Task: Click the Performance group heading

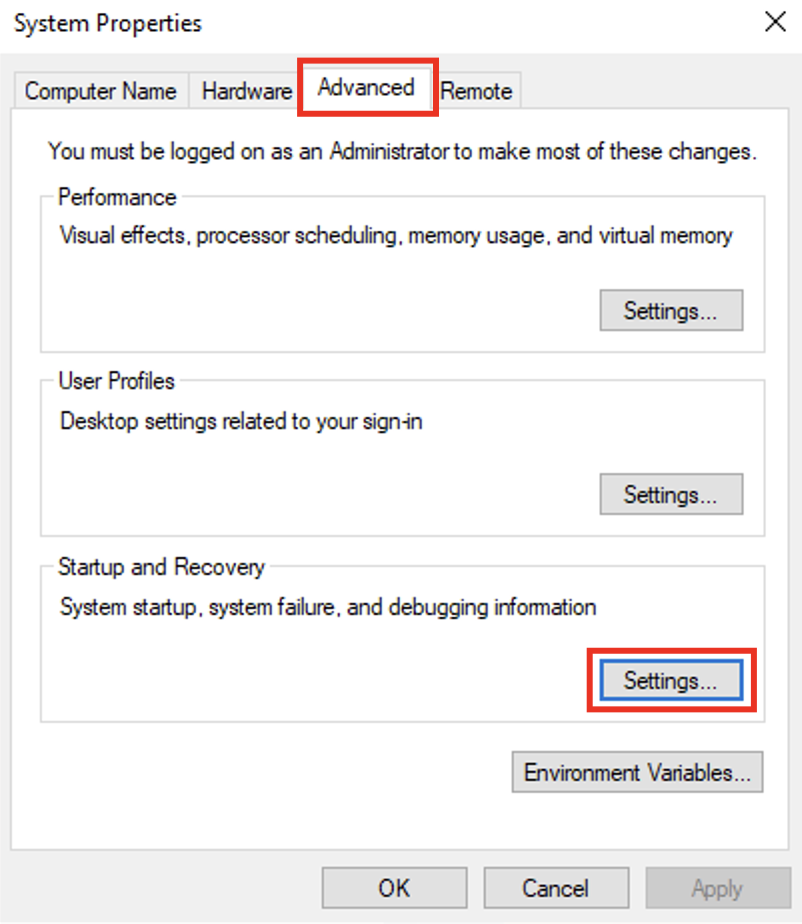Action: (117, 197)
